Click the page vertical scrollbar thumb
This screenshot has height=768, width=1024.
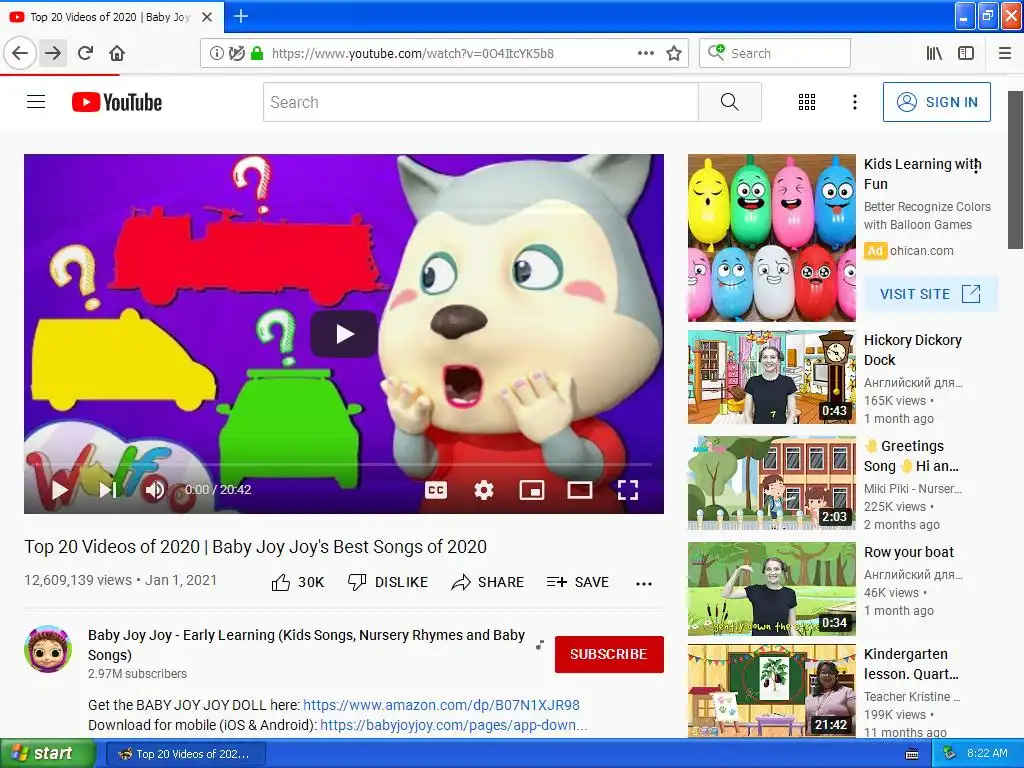(x=1015, y=170)
